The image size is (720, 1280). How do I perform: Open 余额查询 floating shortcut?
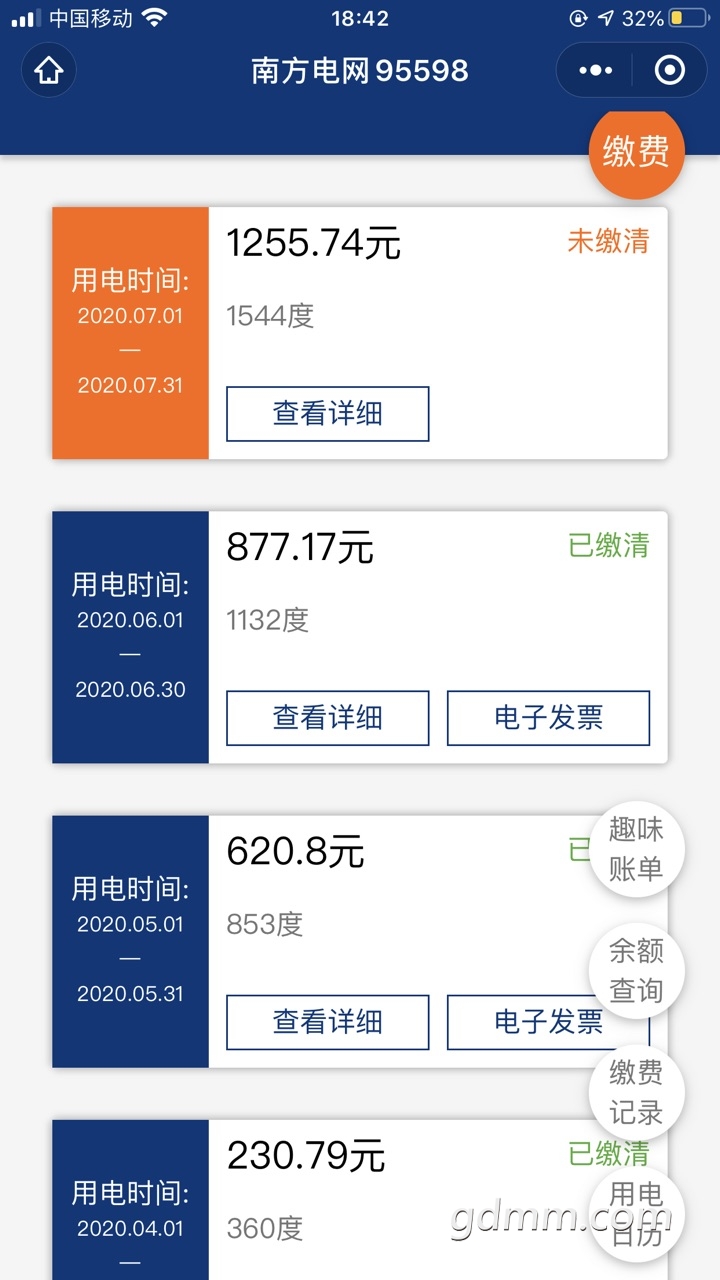tap(636, 970)
